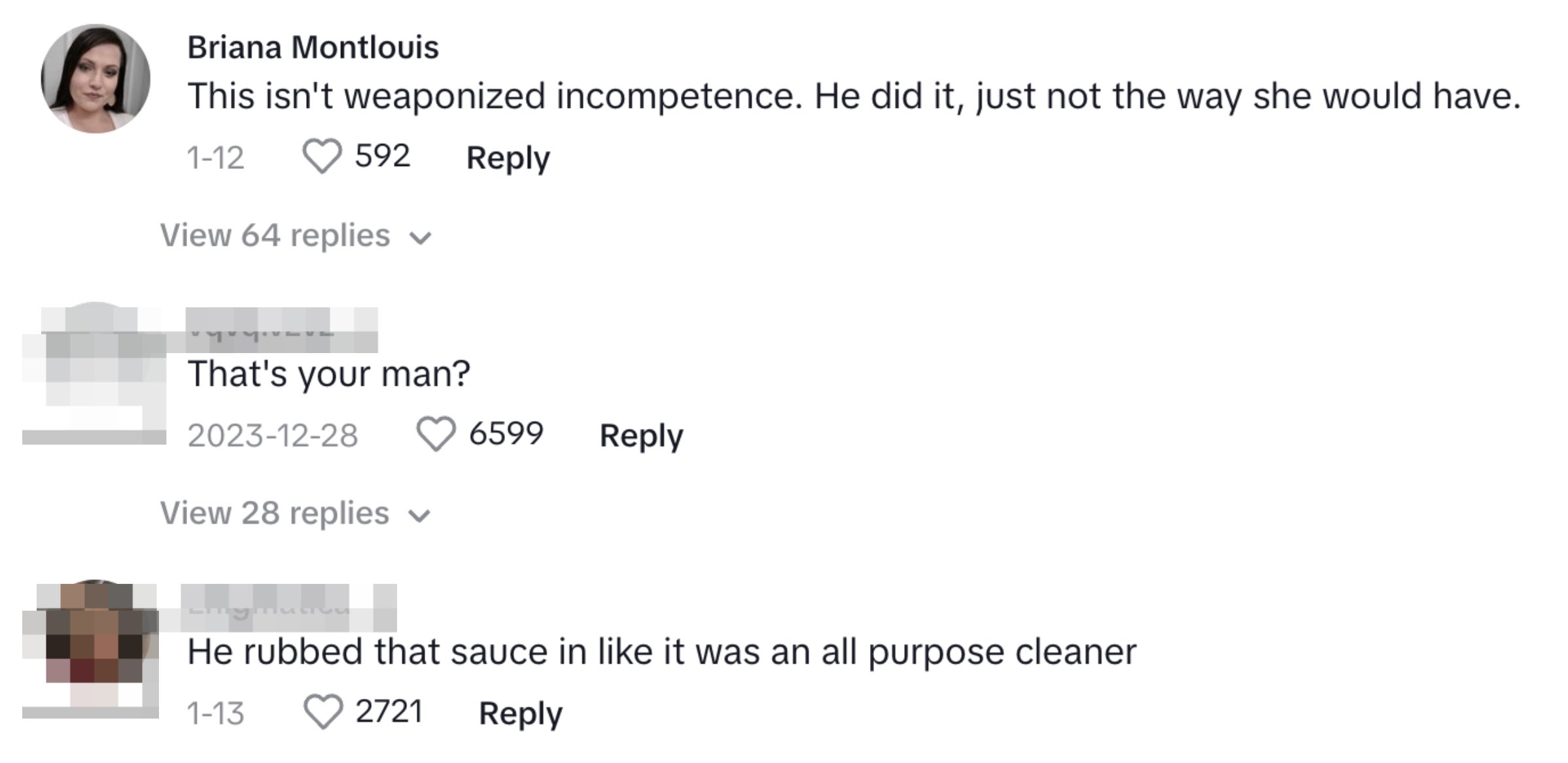Image resolution: width=1568 pixels, height=763 pixels.
Task: Click the 6599 like count
Action: pos(506,434)
